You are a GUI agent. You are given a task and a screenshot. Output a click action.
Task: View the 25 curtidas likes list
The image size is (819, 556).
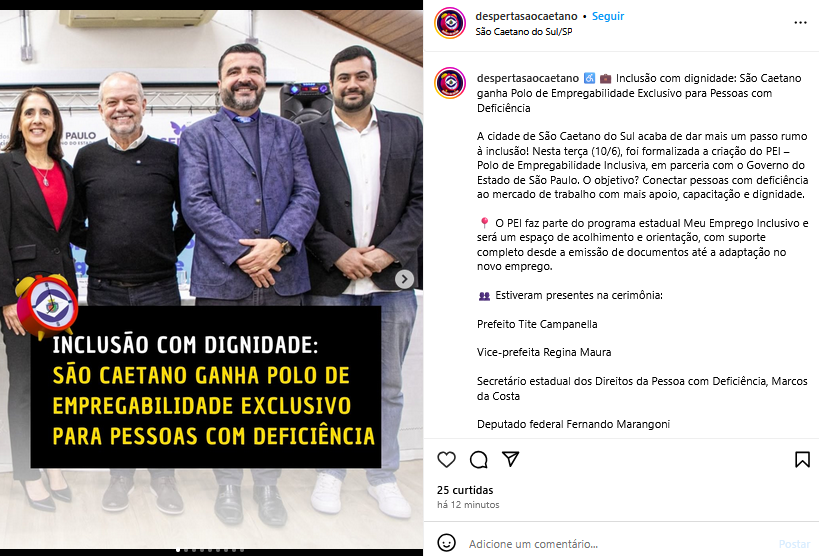[x=465, y=490]
